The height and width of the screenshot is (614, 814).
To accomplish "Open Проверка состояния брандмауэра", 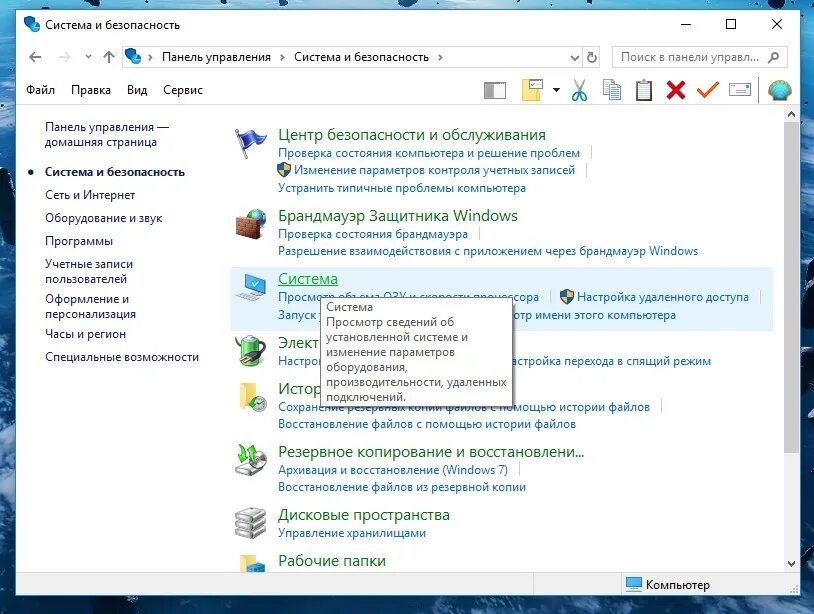I will (x=373, y=234).
